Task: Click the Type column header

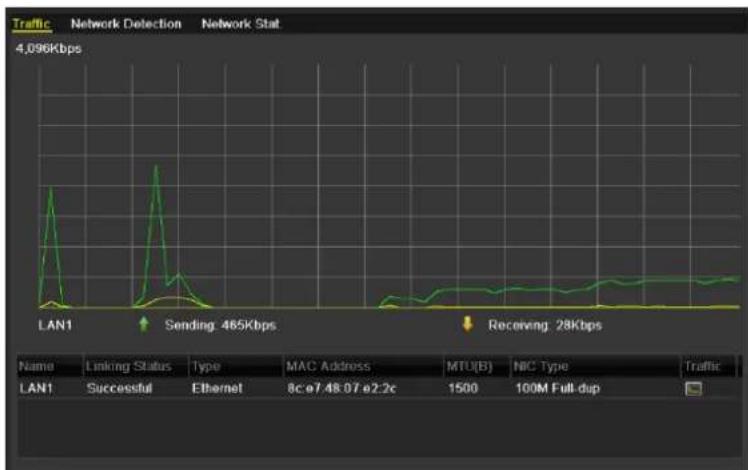Action: pyautogui.click(x=236, y=366)
